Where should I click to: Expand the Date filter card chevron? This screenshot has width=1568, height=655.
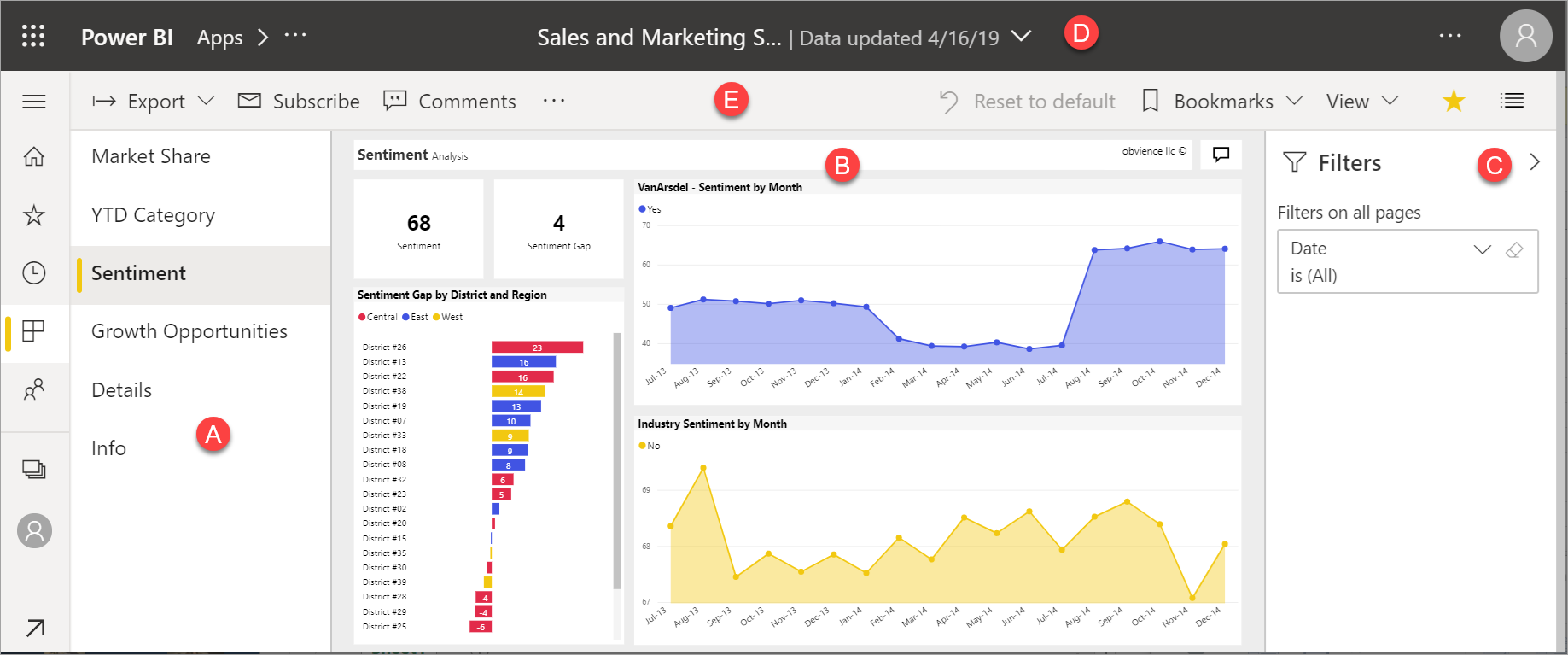coord(1483,249)
